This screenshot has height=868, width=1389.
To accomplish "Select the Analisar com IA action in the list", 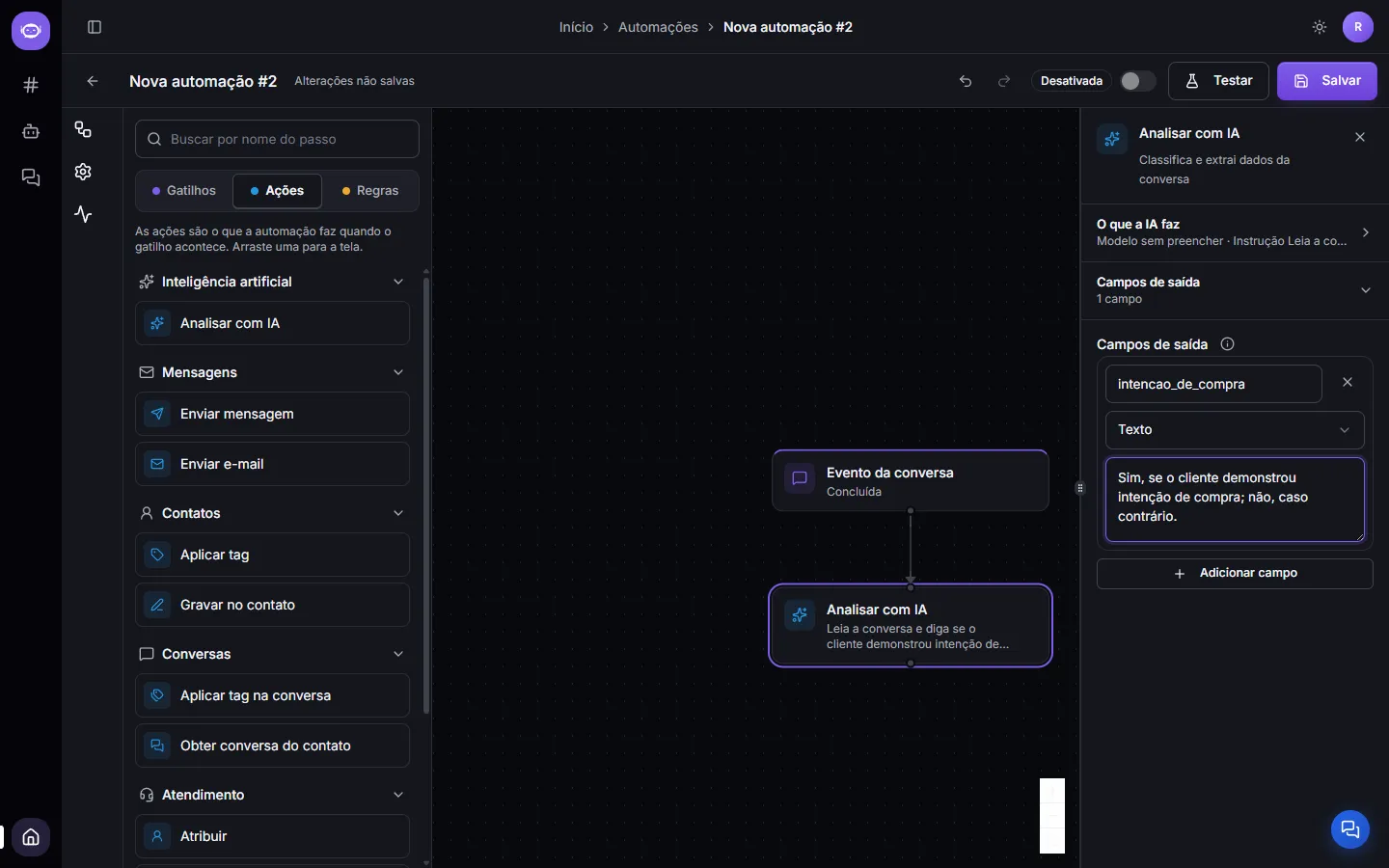I will [273, 323].
